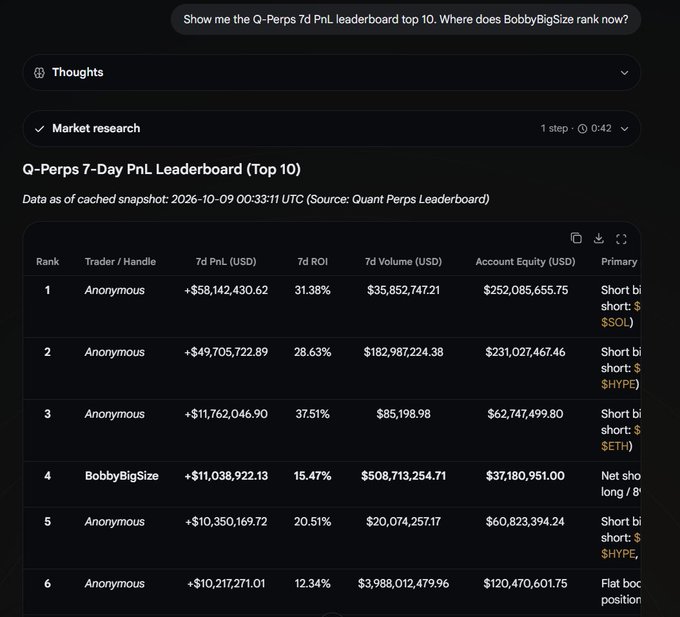
Task: Open the table in fullscreen view
Action: 621,239
